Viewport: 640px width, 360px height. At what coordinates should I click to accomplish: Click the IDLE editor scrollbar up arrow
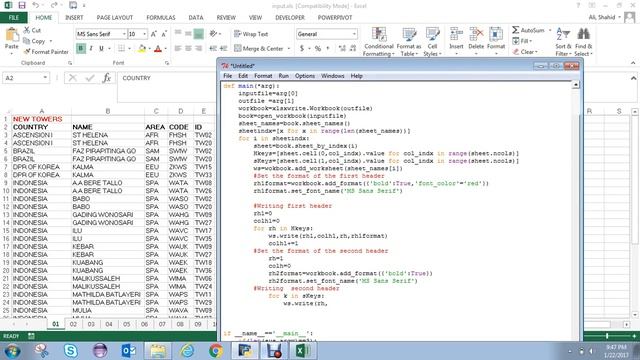[576, 85]
